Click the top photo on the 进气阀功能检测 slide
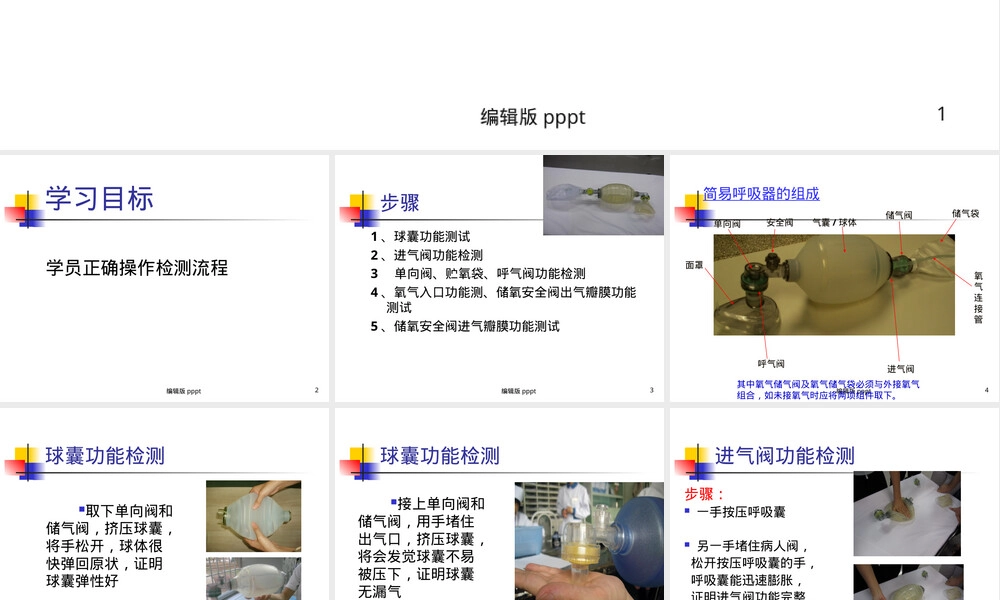 click(x=907, y=514)
